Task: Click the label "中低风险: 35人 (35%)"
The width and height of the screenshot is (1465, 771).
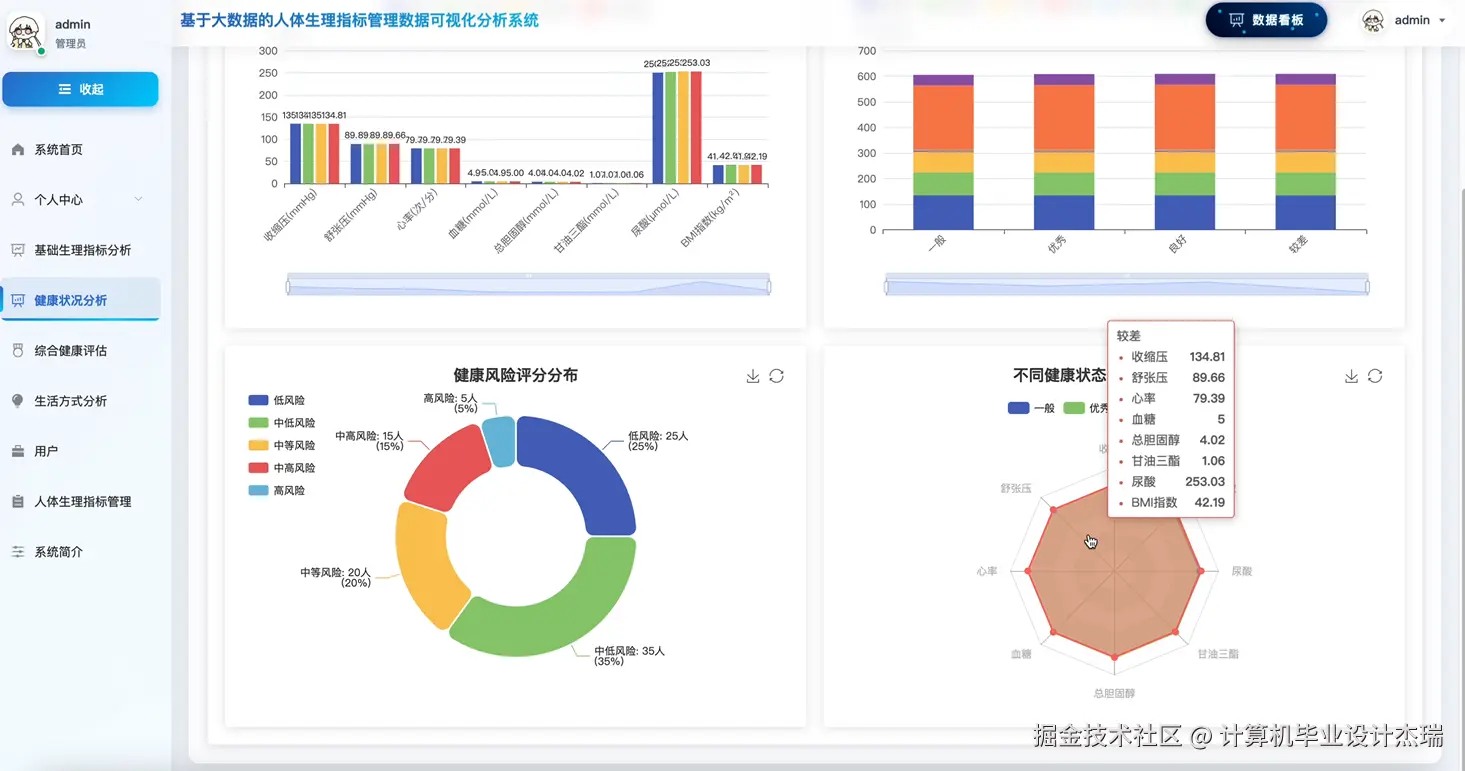Action: [629, 656]
